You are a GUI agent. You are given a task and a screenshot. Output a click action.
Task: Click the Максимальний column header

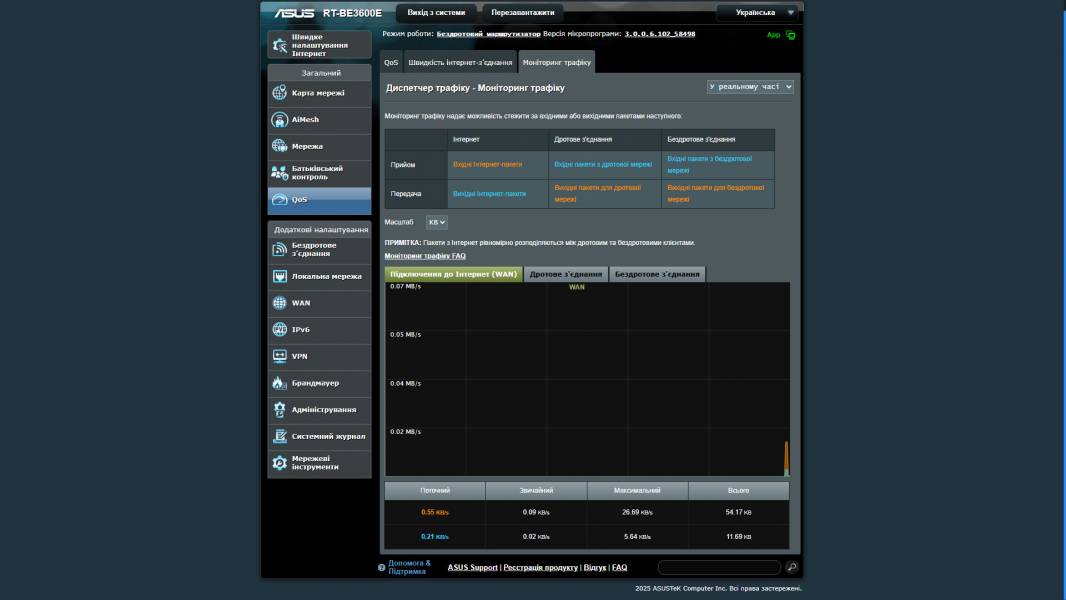pyautogui.click(x=637, y=491)
